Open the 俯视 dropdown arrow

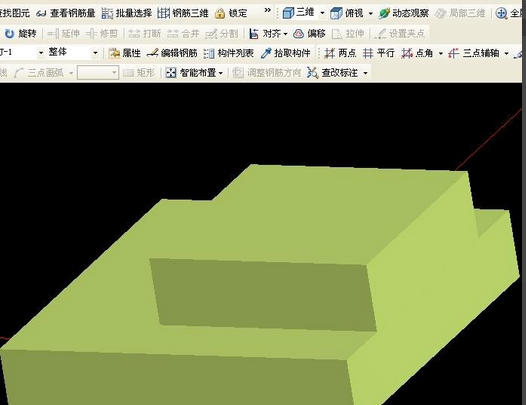pos(371,14)
